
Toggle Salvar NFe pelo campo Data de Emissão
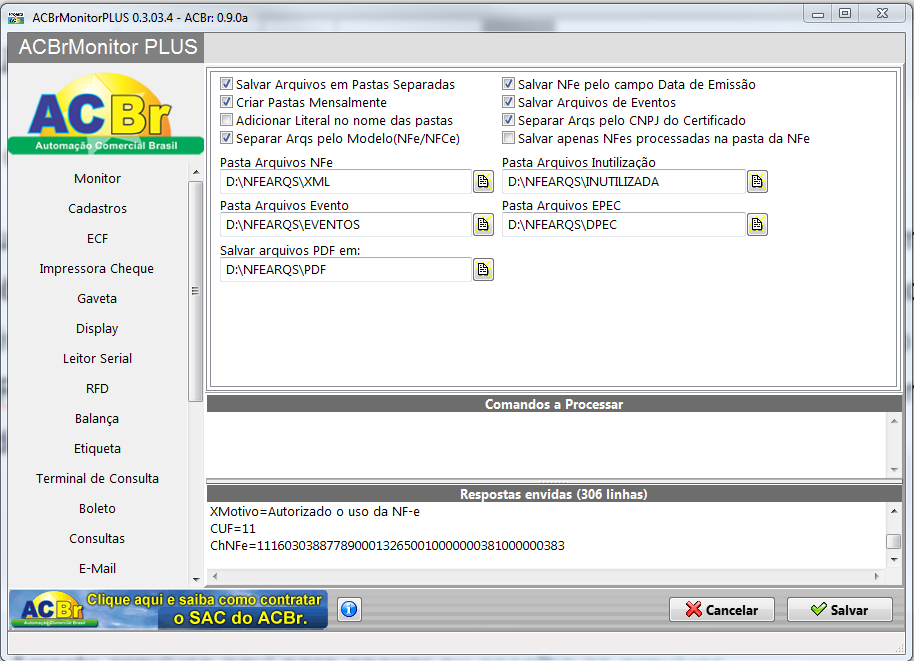click(x=509, y=84)
